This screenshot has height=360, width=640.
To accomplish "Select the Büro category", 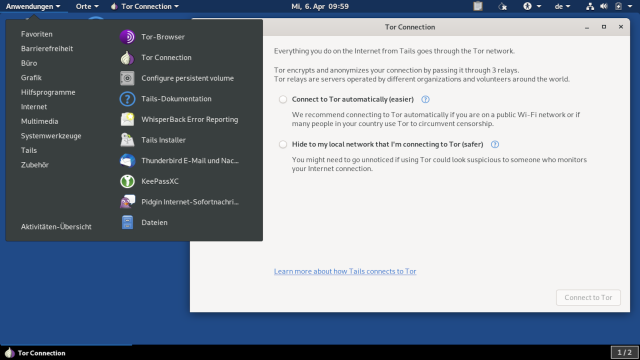I will 29,63.
